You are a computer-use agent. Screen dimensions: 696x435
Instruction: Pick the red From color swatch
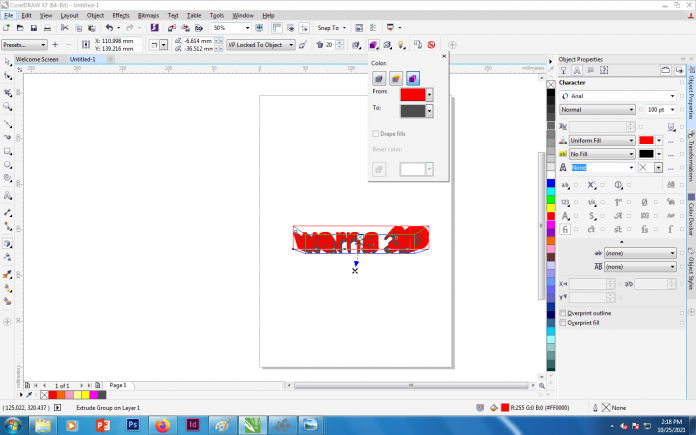click(411, 94)
